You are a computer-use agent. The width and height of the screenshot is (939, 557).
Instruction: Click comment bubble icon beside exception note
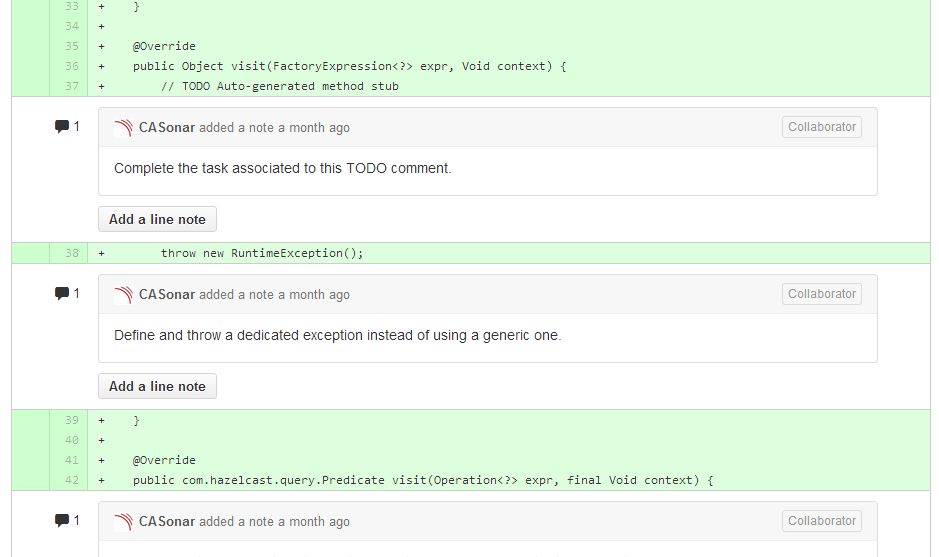coord(62,294)
